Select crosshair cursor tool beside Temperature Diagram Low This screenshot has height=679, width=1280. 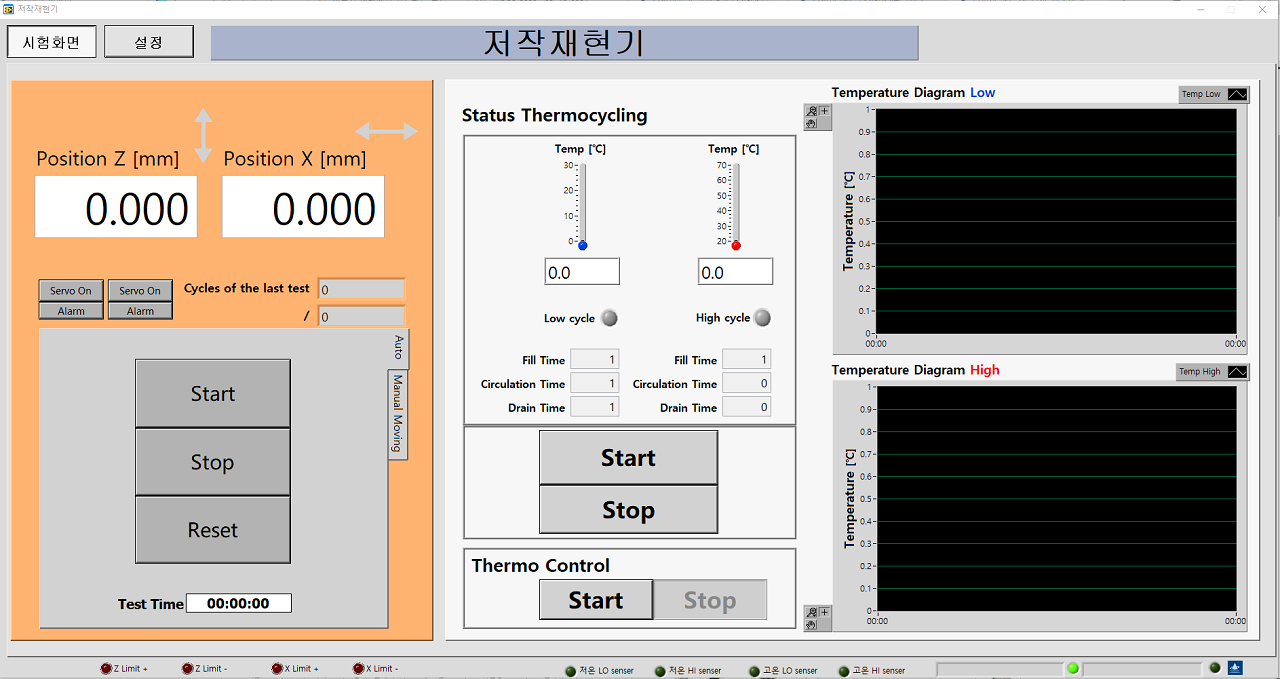click(x=824, y=111)
